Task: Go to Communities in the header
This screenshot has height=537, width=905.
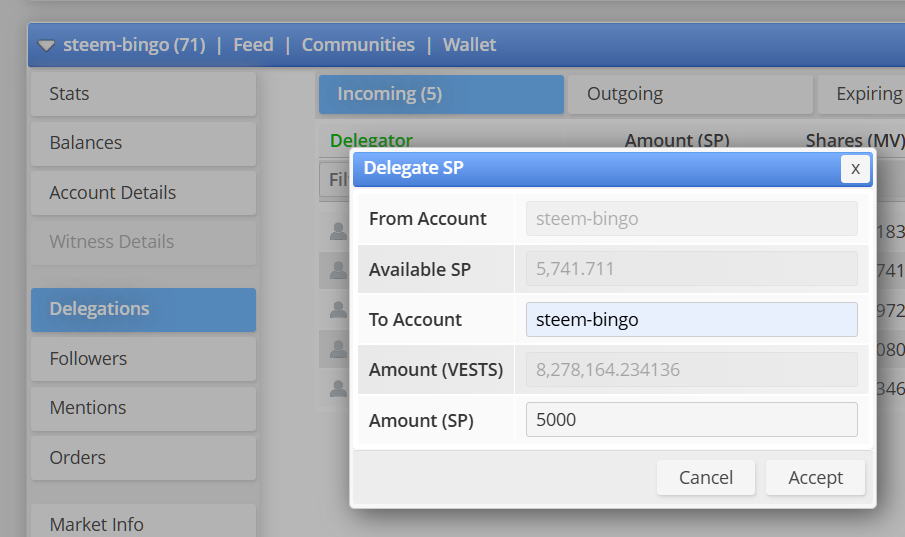Action: (358, 45)
